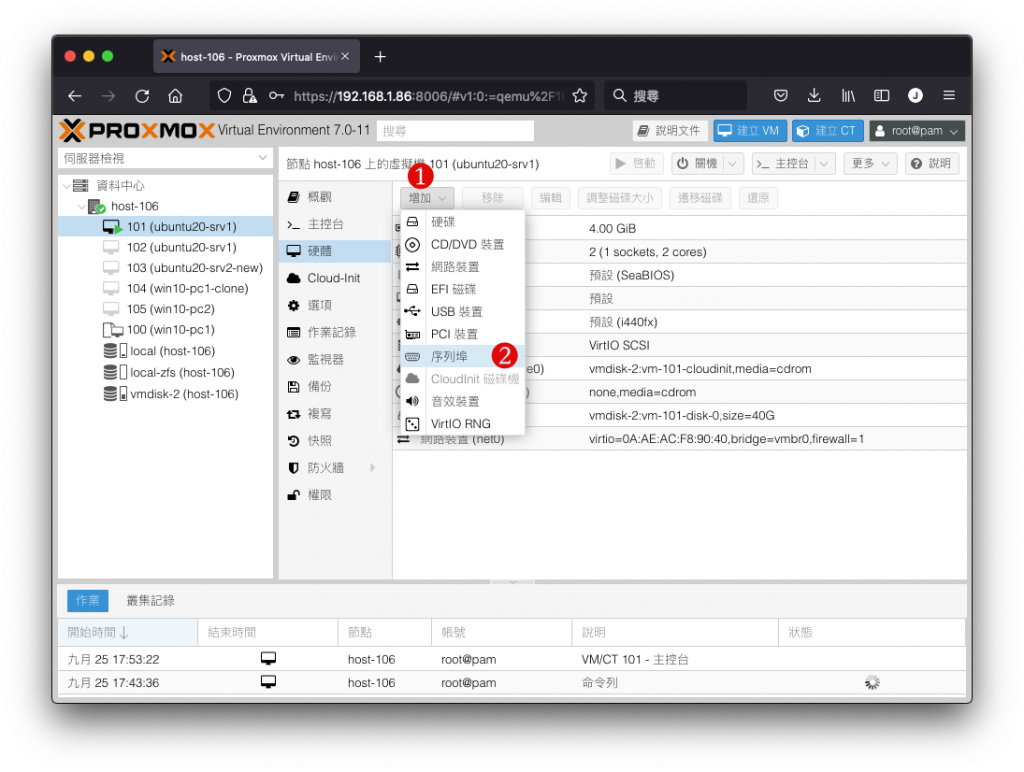
Task: Choose CD/DVD 裝置 in add menu
Action: click(462, 244)
